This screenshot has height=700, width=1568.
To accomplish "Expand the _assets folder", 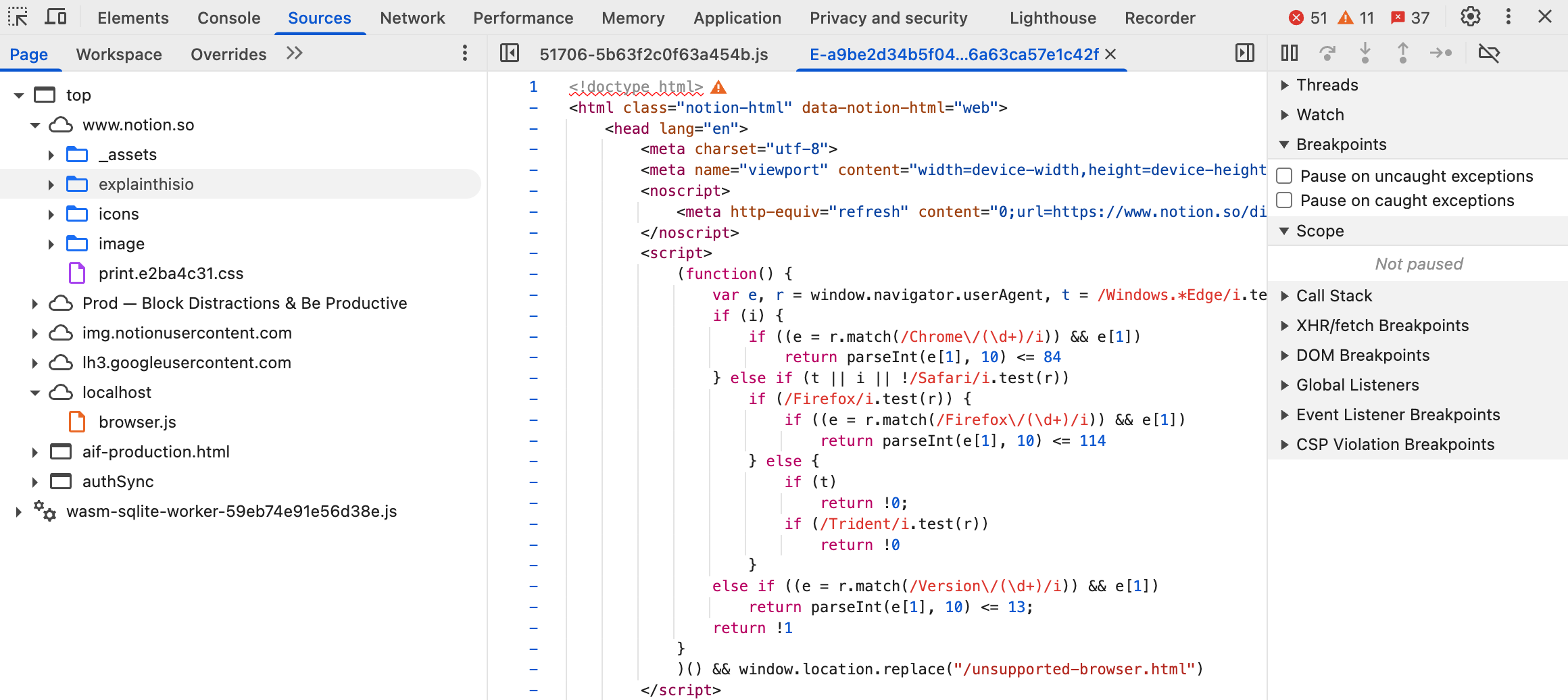I will pyautogui.click(x=51, y=155).
